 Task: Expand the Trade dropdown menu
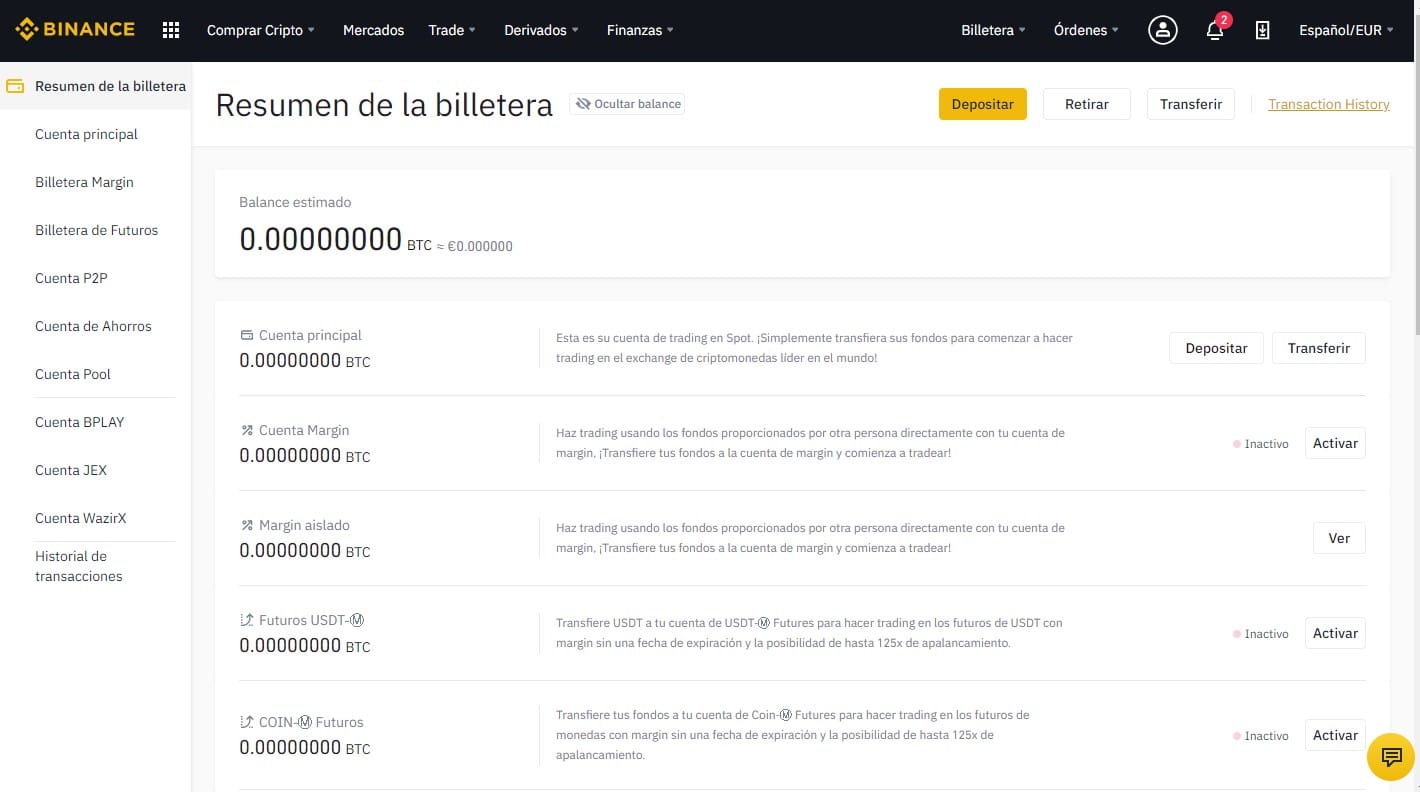[452, 30]
